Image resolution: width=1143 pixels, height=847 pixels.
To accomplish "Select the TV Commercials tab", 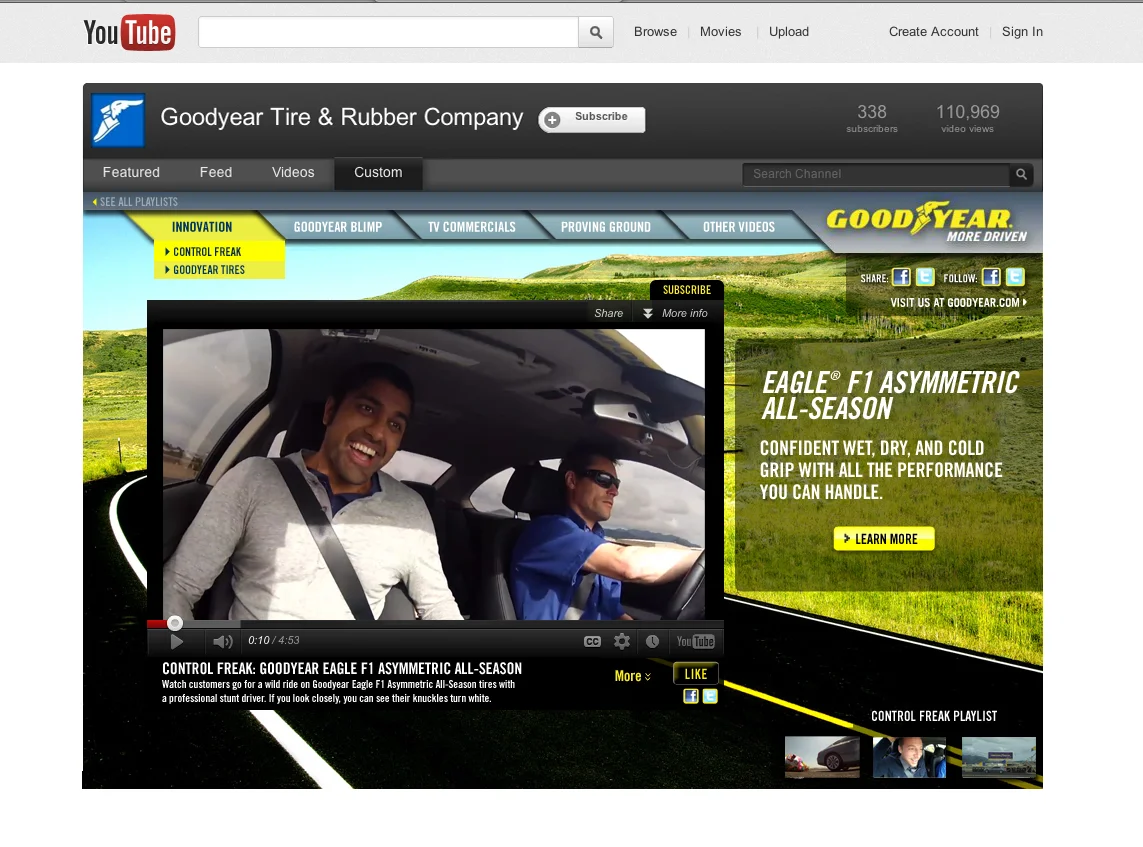I will (472, 227).
